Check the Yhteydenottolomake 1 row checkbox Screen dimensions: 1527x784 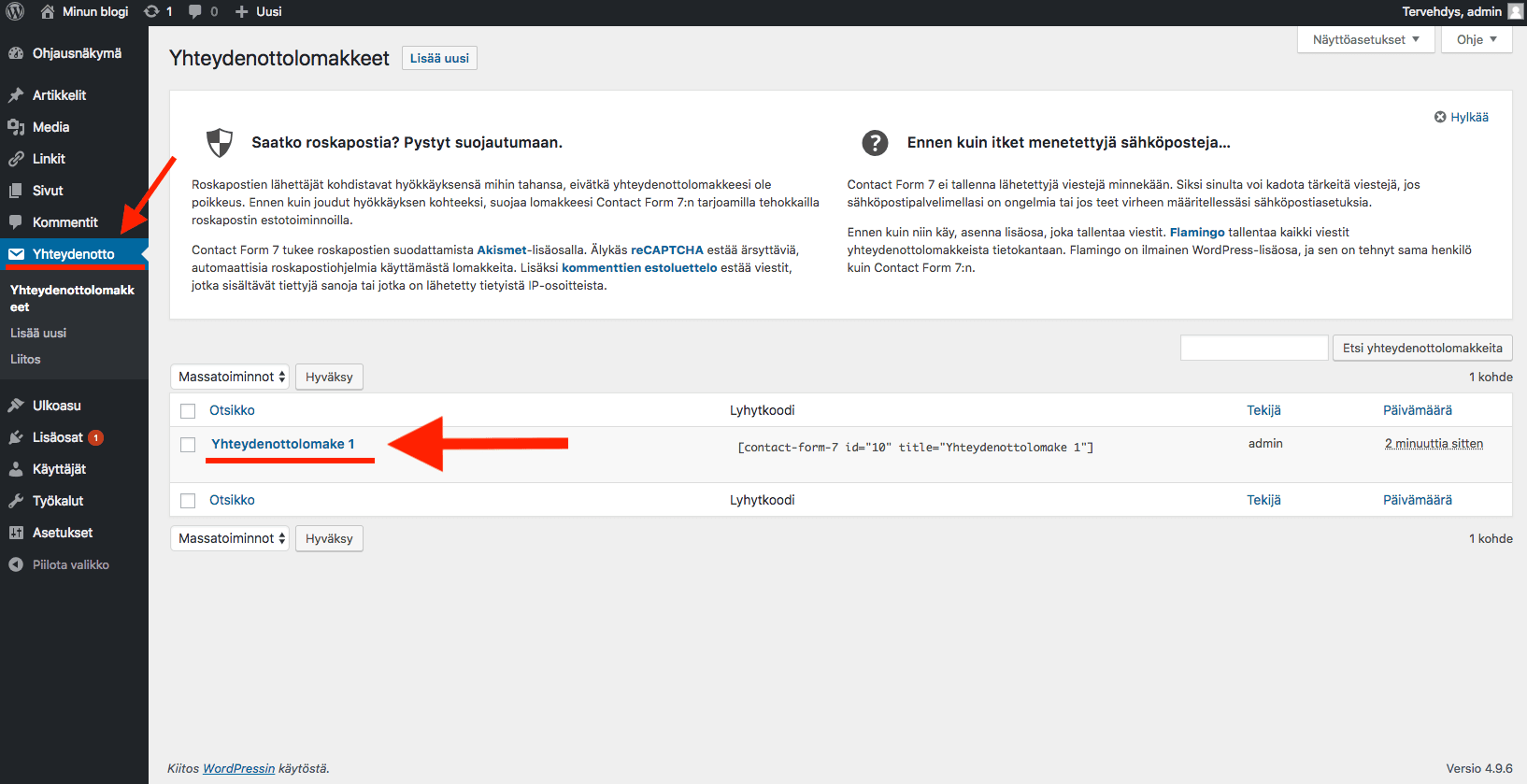point(188,445)
